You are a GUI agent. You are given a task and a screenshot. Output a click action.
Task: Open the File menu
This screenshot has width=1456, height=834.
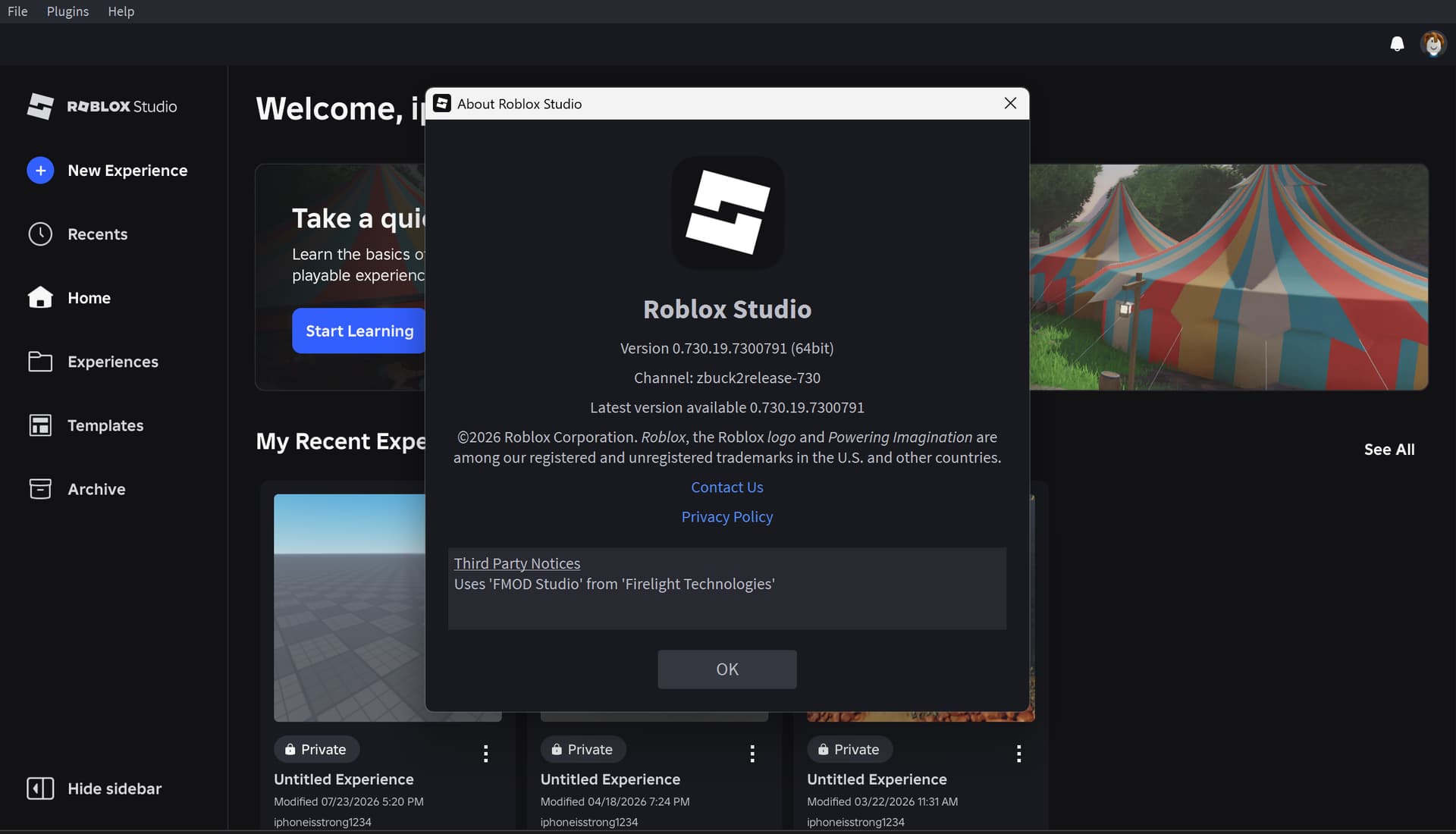(17, 11)
